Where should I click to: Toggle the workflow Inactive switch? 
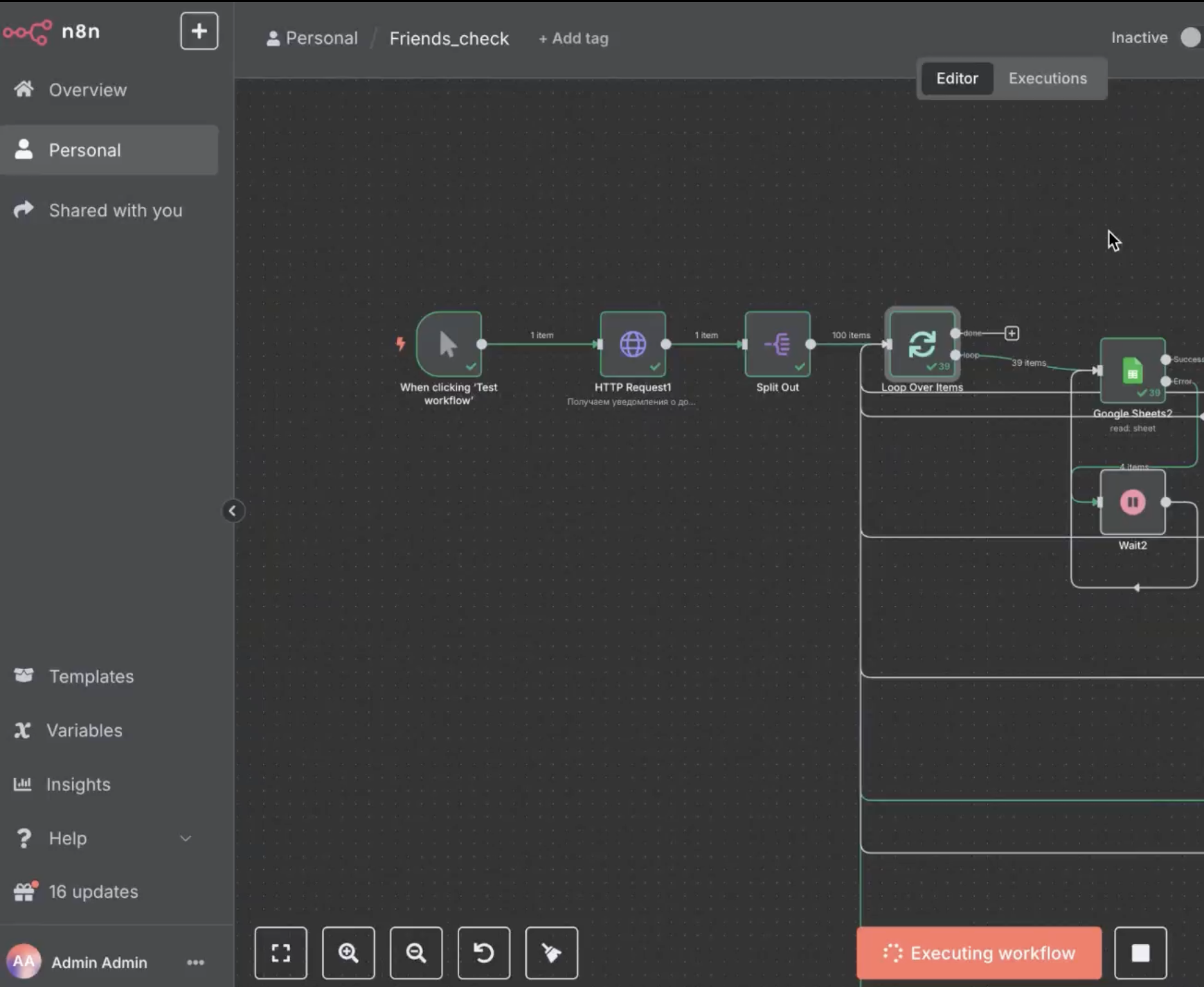1192,37
